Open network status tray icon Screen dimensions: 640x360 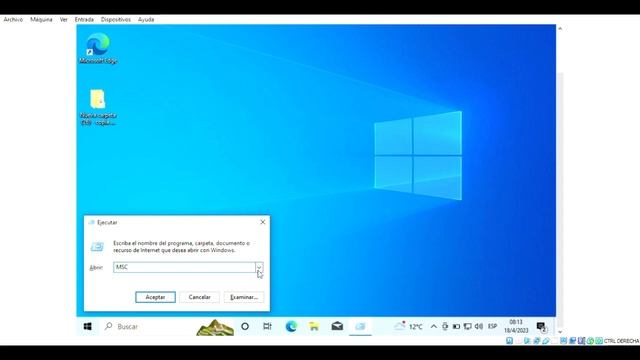(x=468, y=327)
